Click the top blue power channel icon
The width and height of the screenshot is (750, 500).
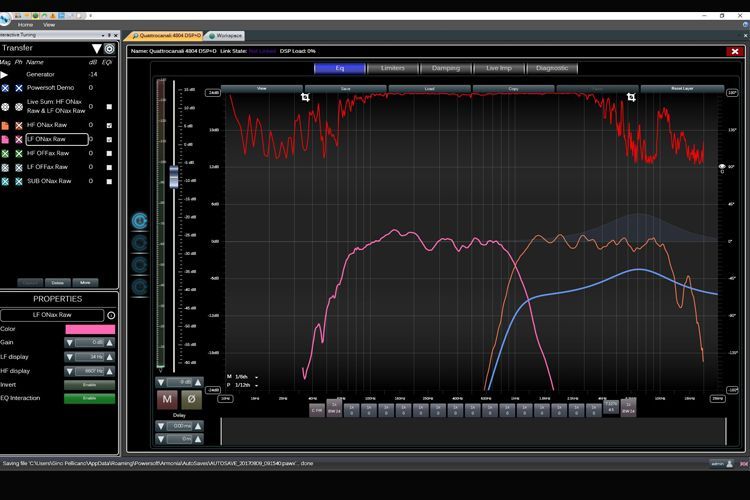tap(140, 220)
